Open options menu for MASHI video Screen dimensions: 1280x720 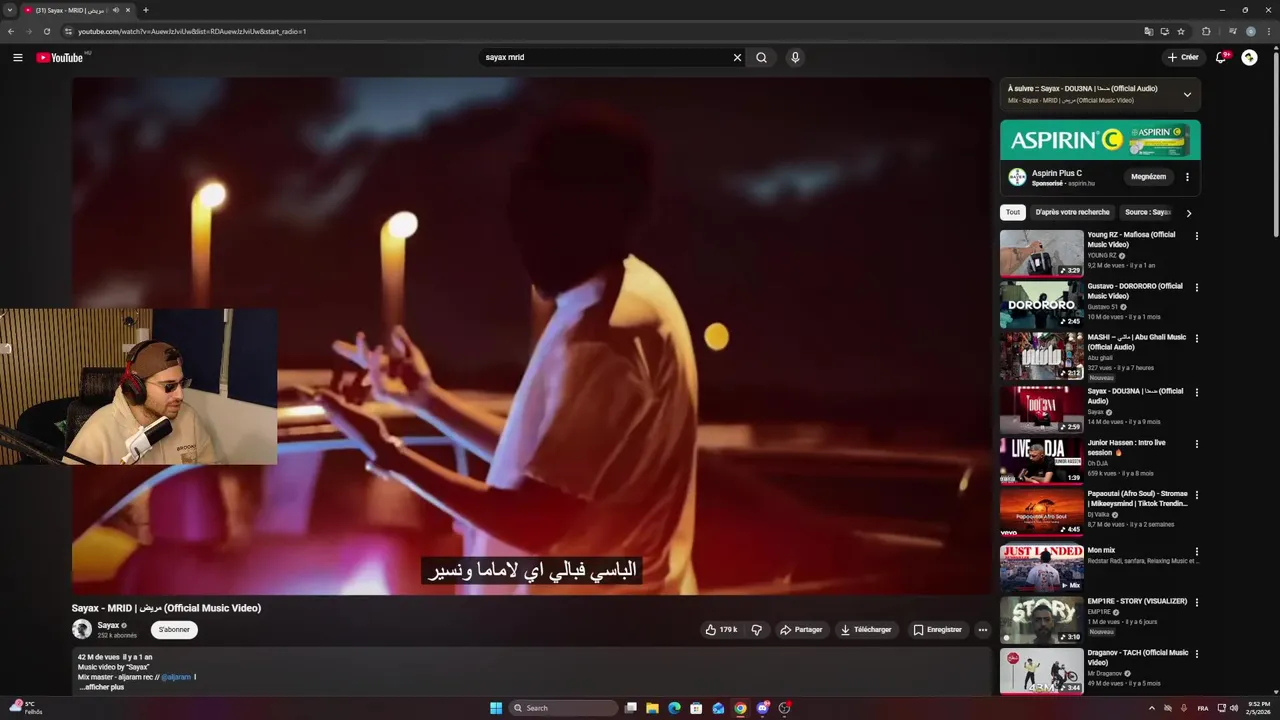1196,339
